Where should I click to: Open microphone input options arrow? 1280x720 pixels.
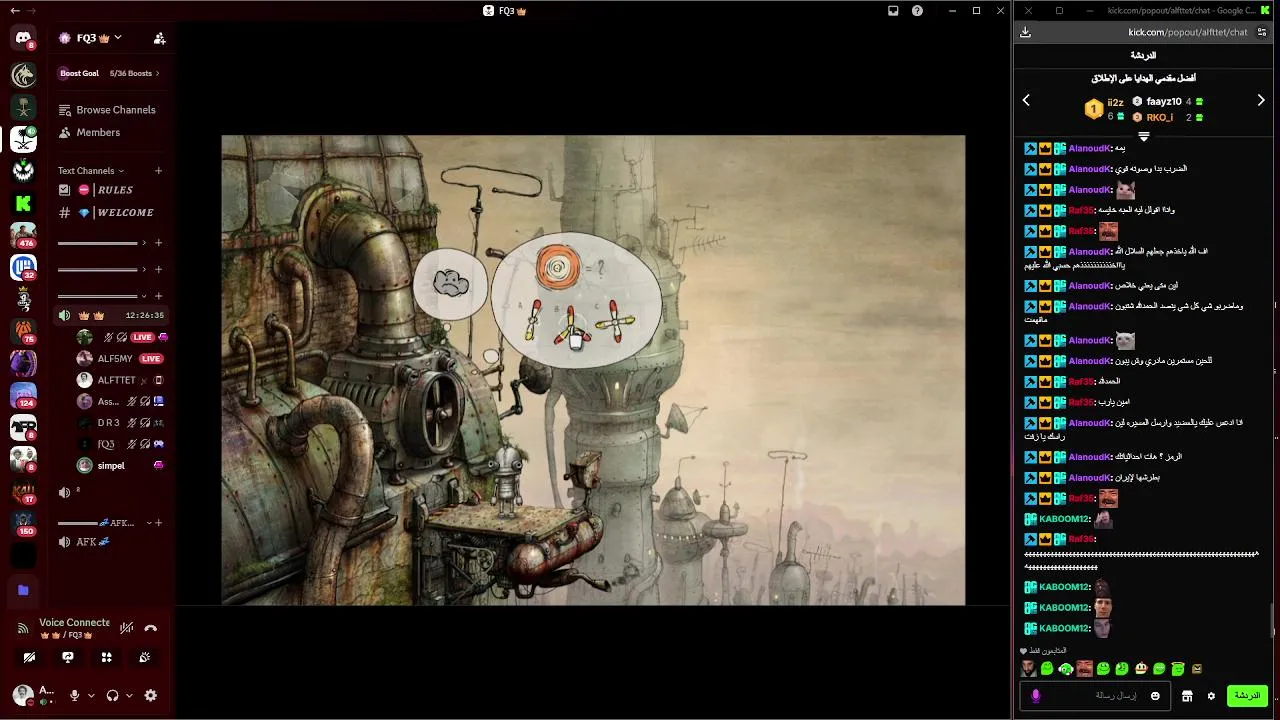pos(91,695)
